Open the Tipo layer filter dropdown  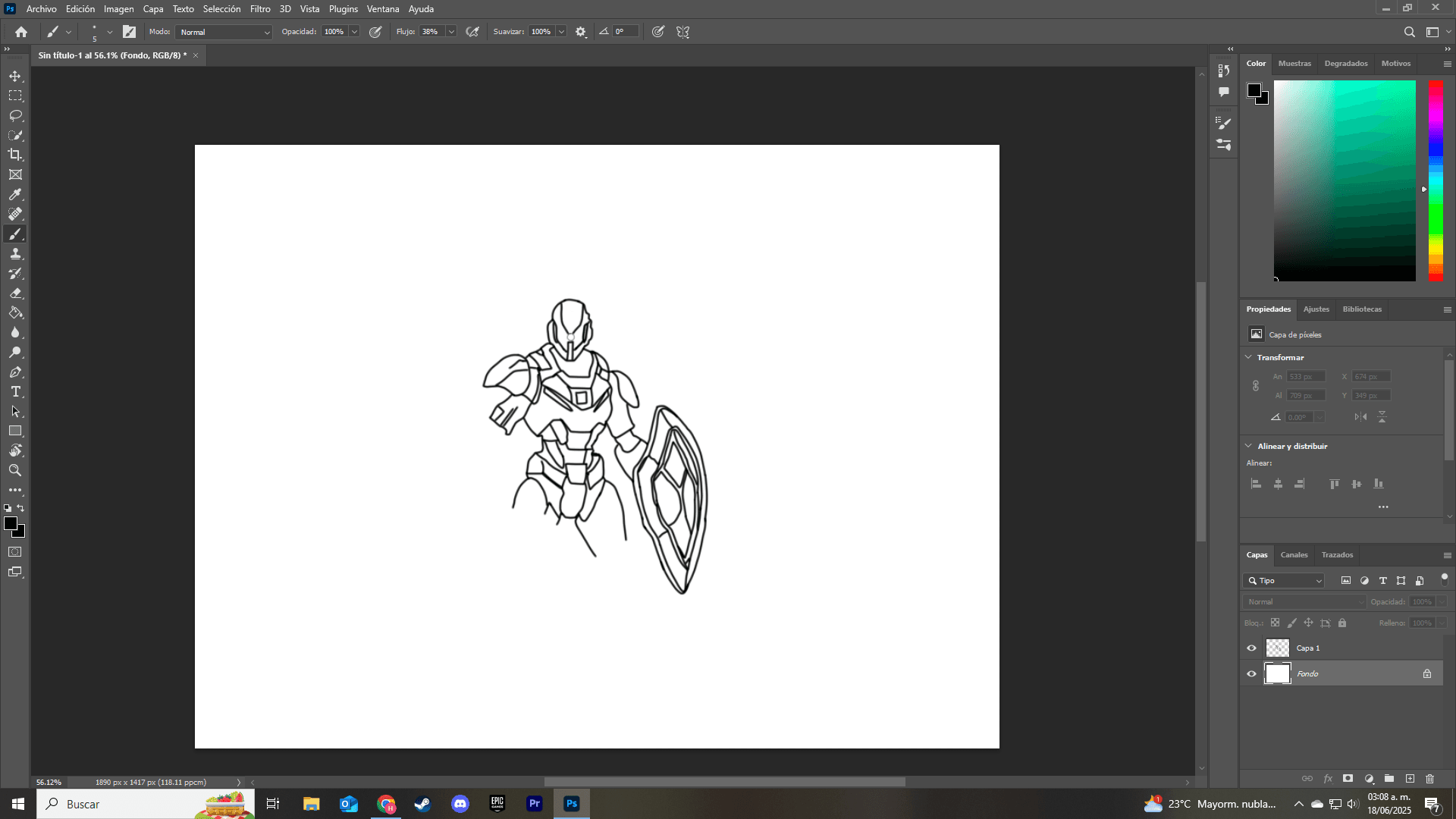coord(1284,581)
